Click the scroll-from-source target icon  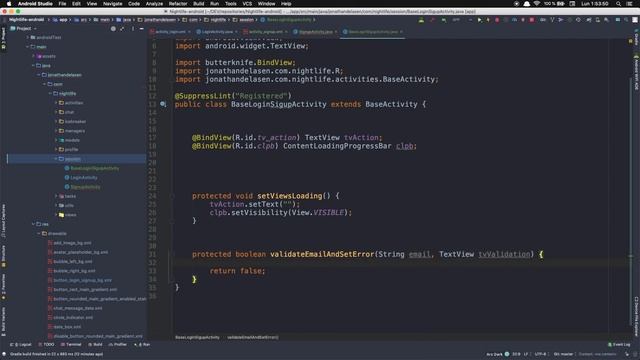113,29
